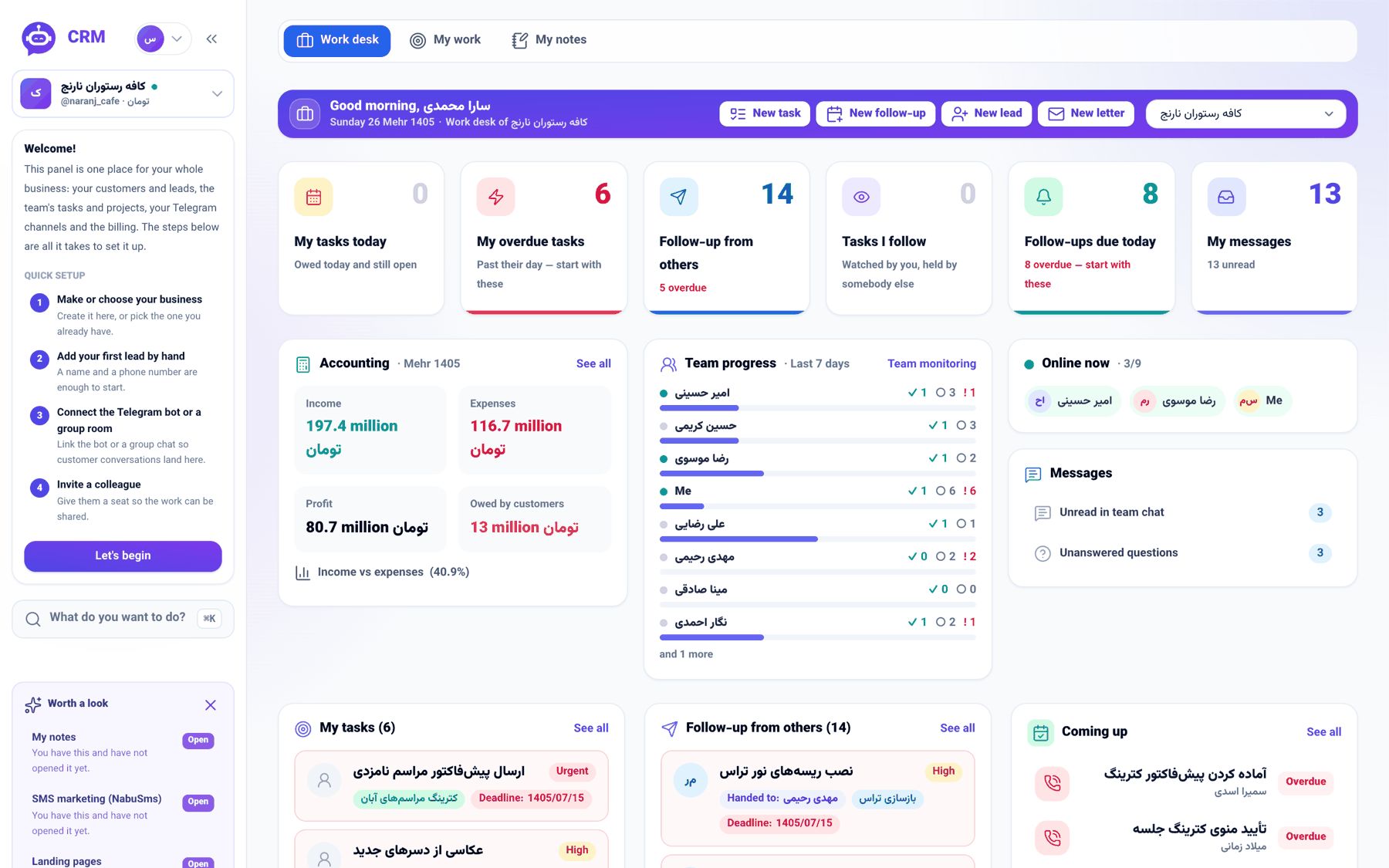This screenshot has width=1389, height=868.
Task: Click the New follow-up button
Action: (x=876, y=113)
